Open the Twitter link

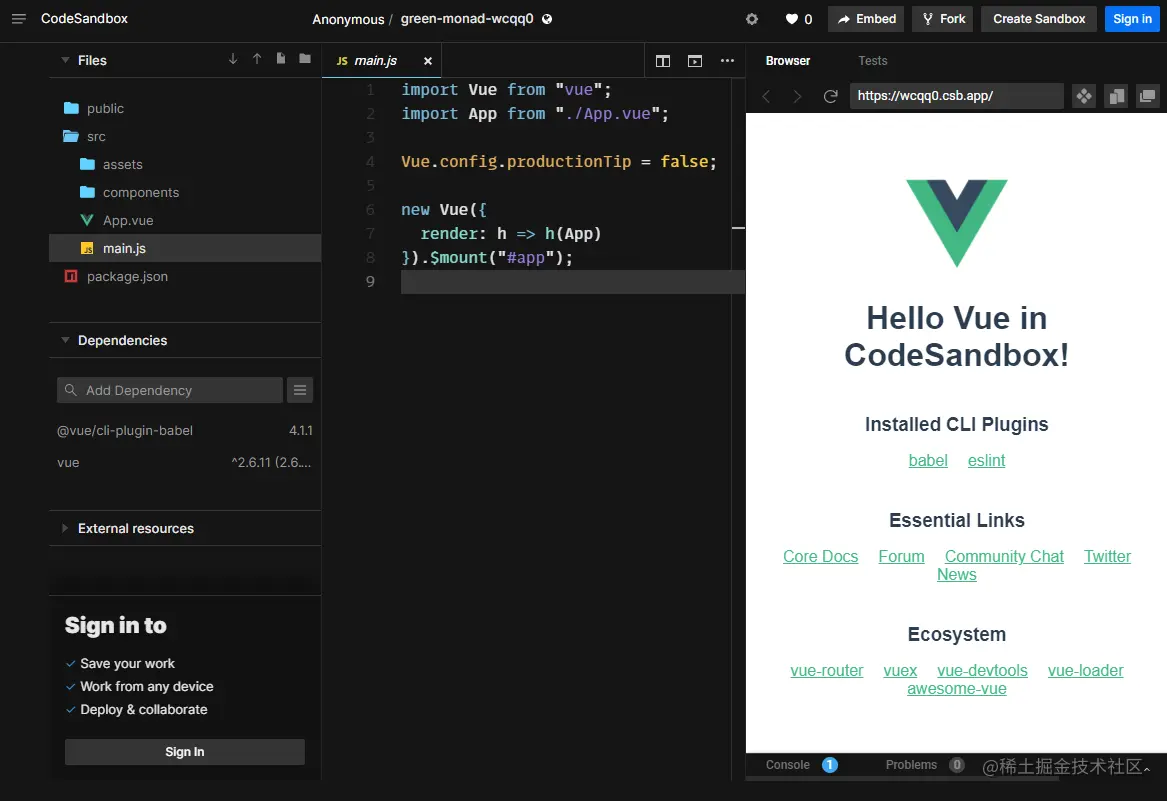tap(1107, 557)
